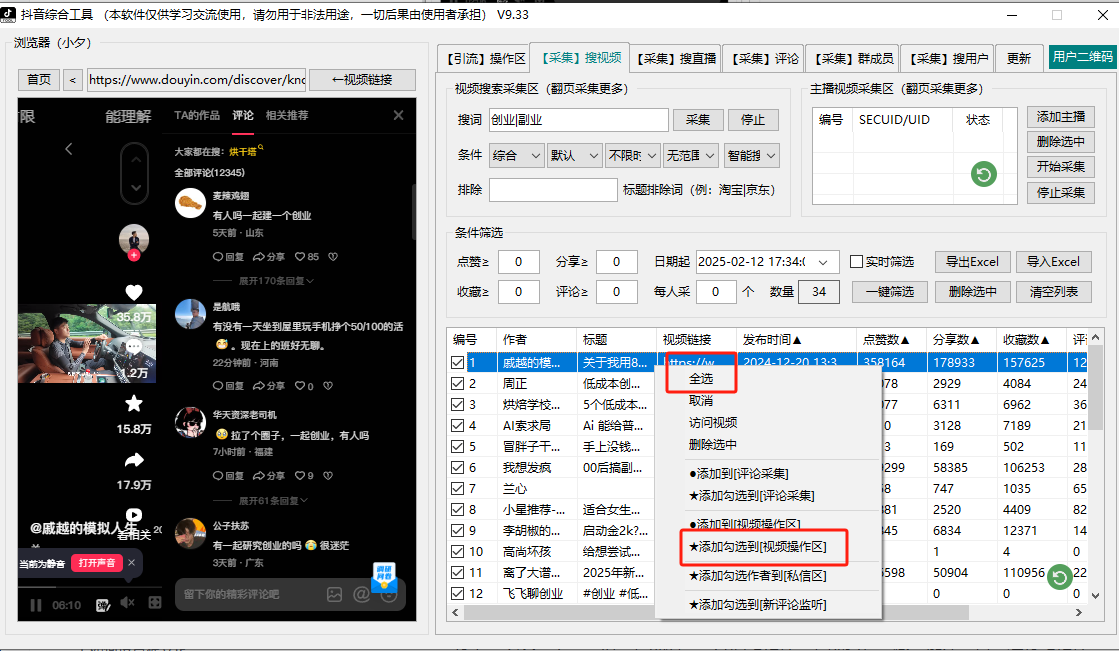The height and width of the screenshot is (651, 1119).
Task: Click the heart like icon on the video
Action: (133, 293)
